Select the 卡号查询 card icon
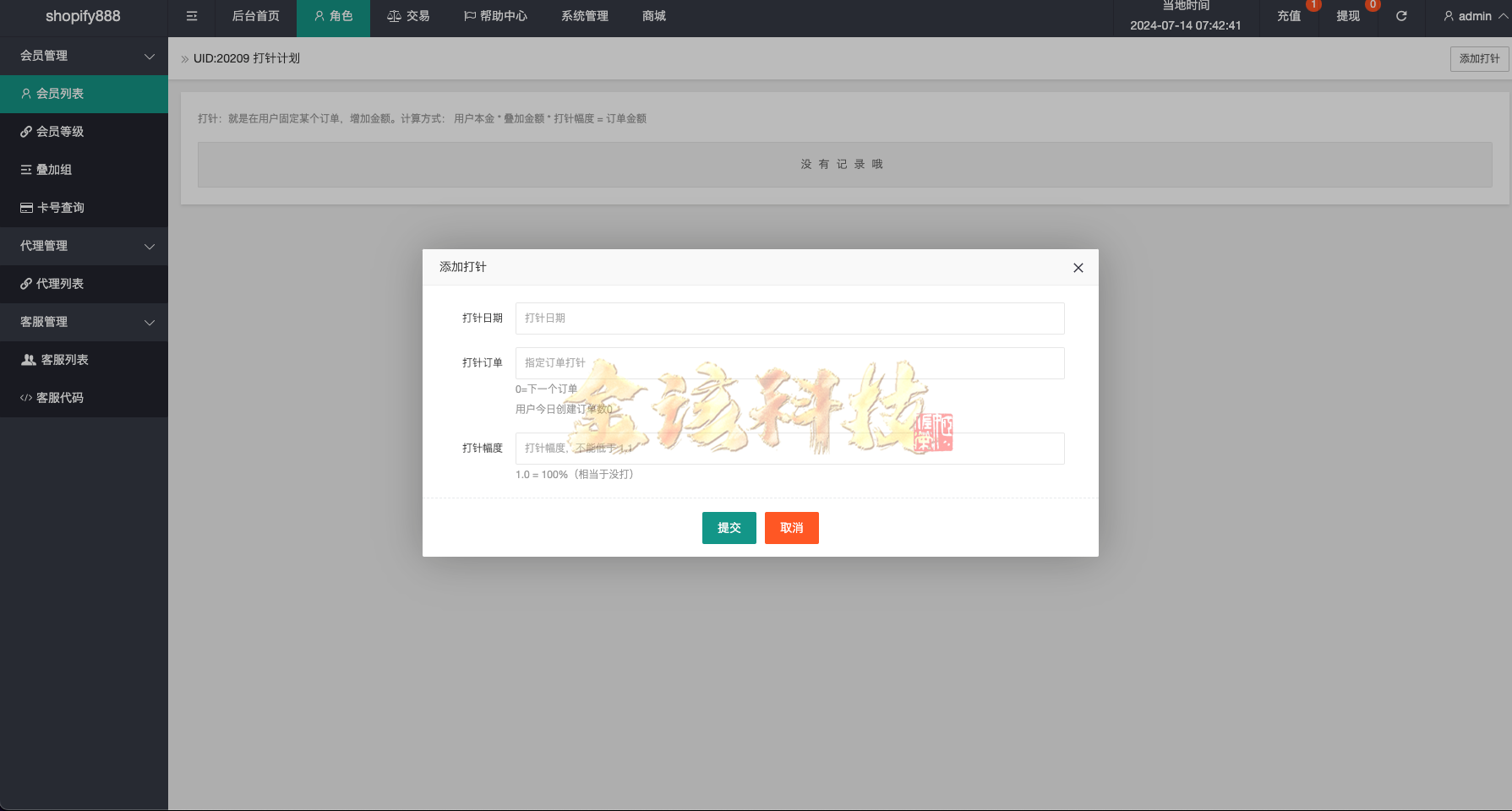The image size is (1512, 811). pos(25,207)
